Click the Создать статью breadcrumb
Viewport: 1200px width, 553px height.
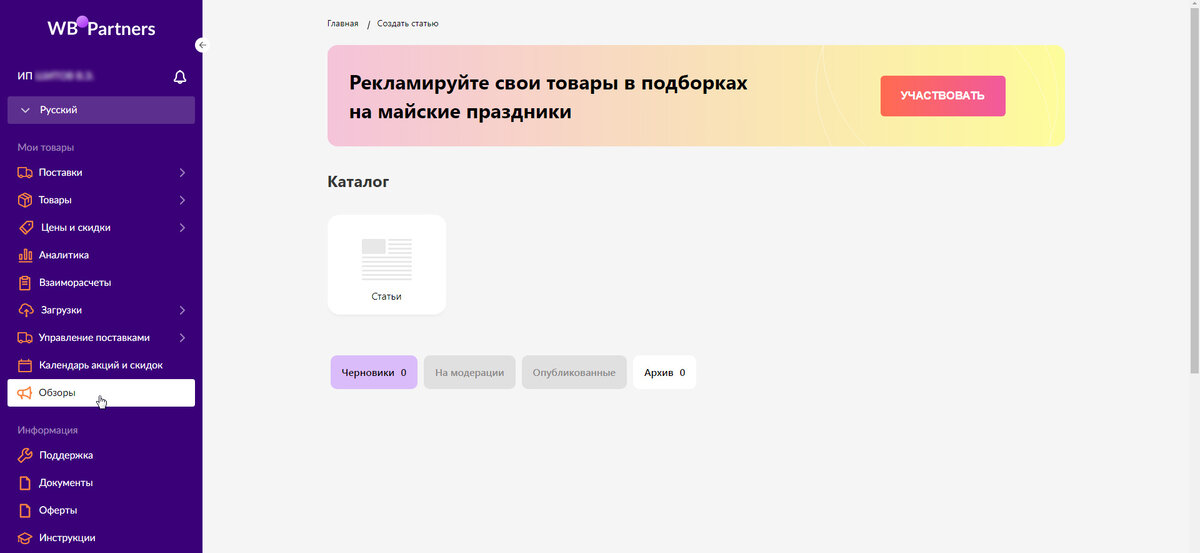(x=408, y=23)
